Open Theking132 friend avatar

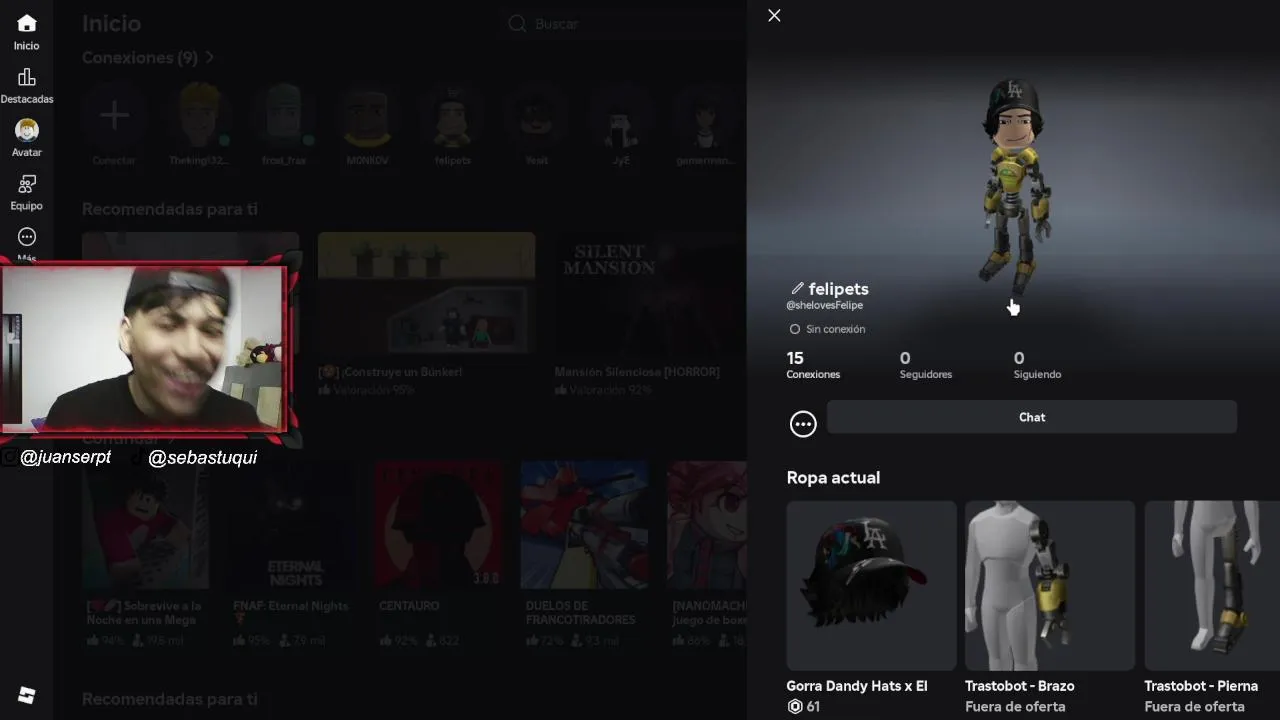[x=199, y=116]
